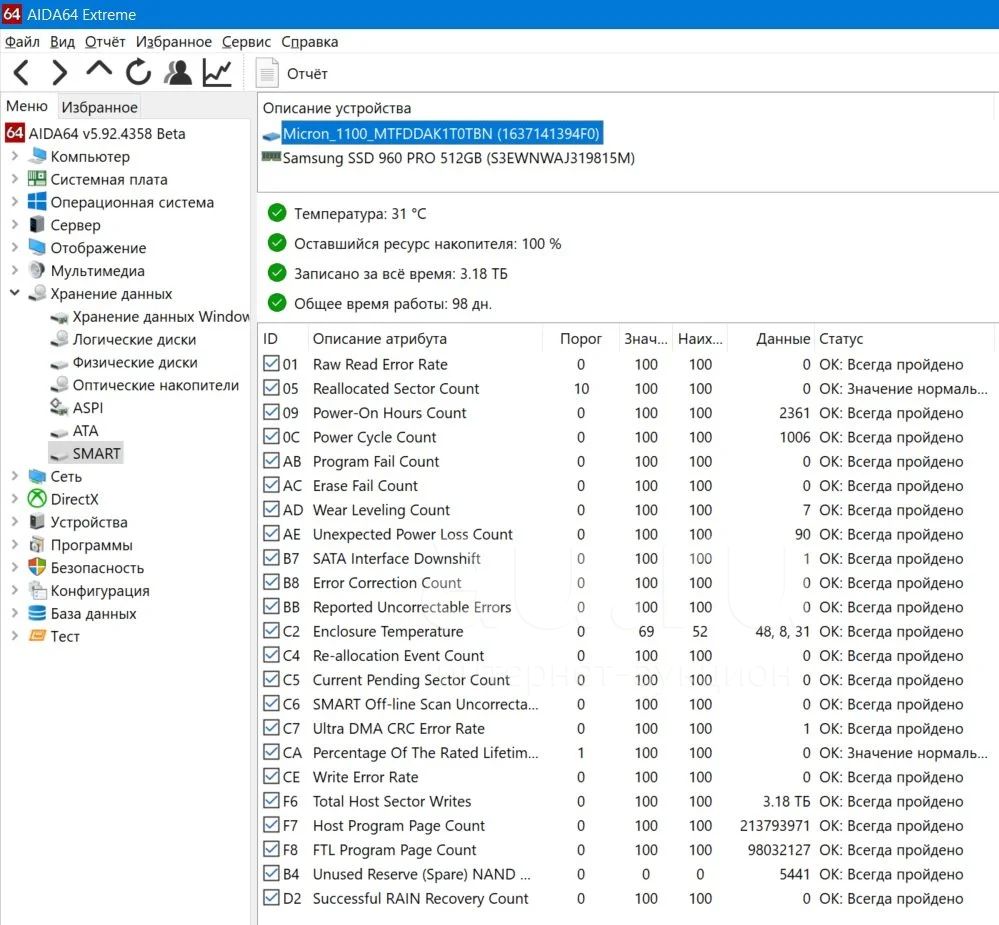Sort table by Порог column header
Viewport: 999px width, 925px height.
pyautogui.click(x=580, y=338)
